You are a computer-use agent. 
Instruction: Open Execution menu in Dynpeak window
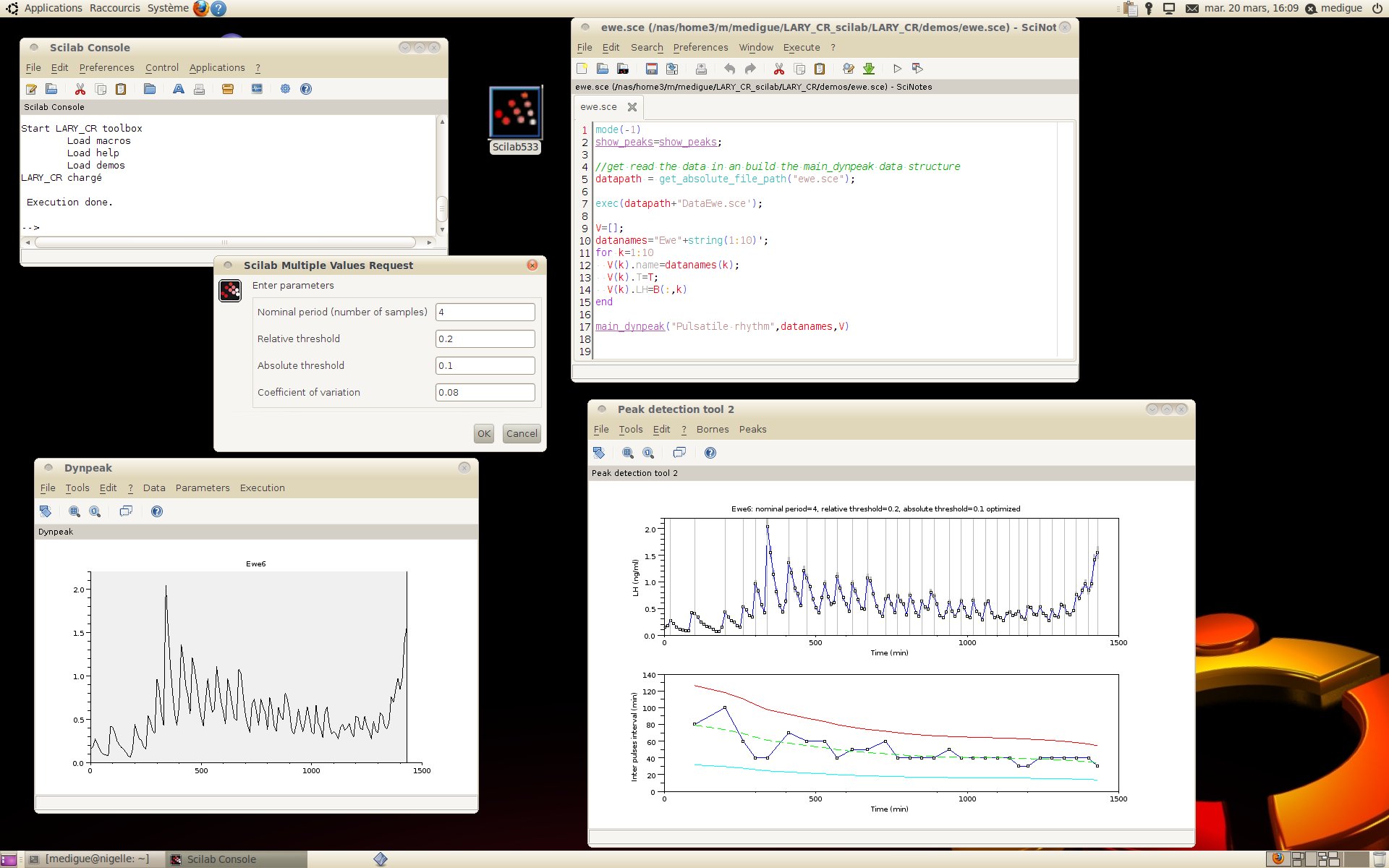pos(263,488)
